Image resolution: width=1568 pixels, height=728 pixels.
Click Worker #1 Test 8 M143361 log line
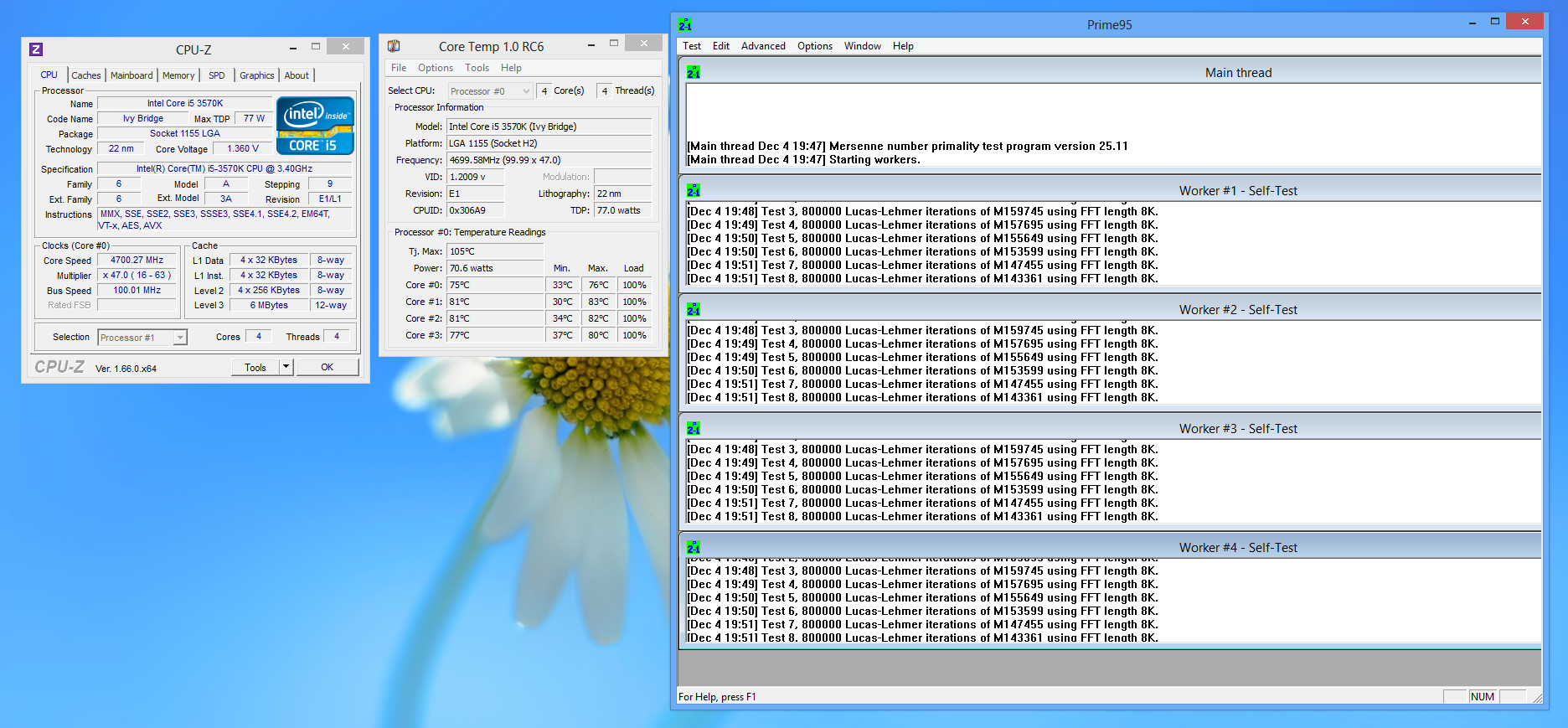pyautogui.click(x=922, y=279)
